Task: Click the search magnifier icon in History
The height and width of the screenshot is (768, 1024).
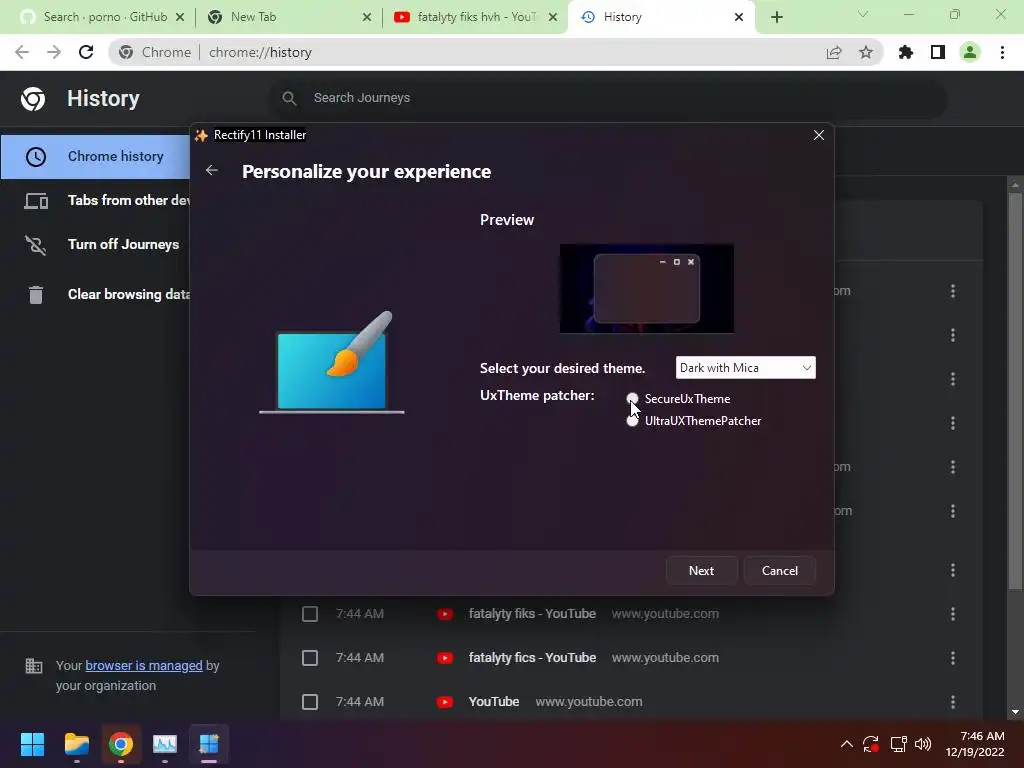Action: [x=289, y=98]
